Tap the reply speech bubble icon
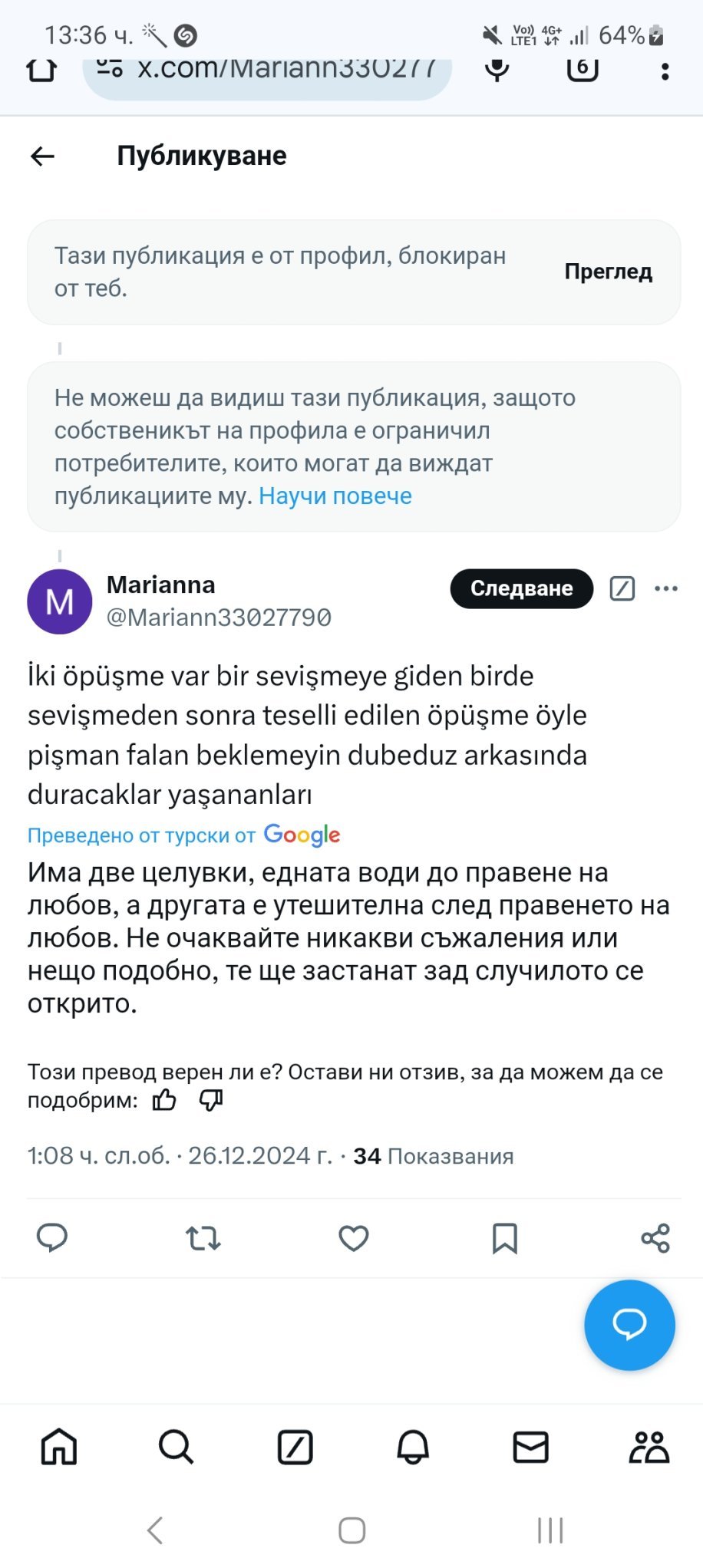Viewport: 703px width, 1568px height. pos(52,1237)
